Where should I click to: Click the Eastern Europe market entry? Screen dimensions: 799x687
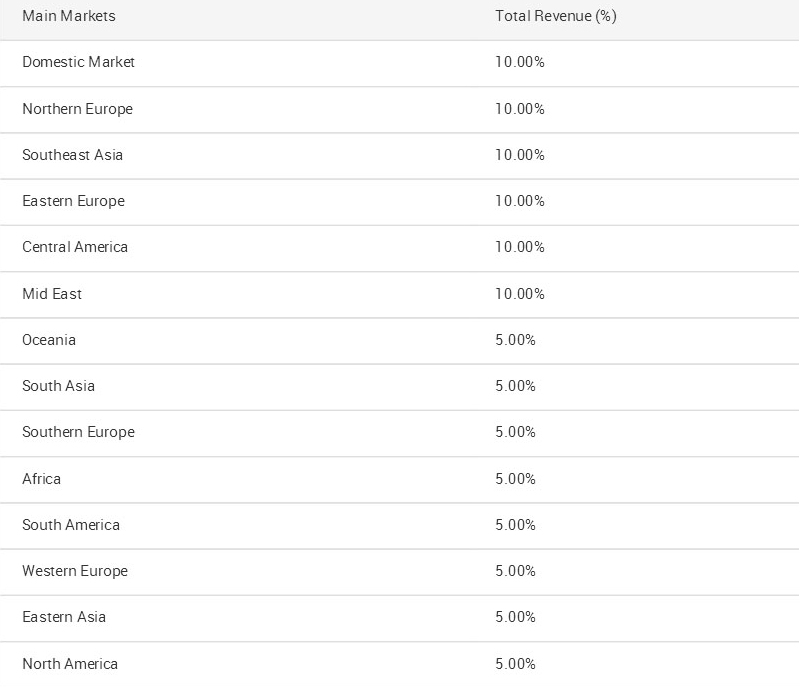[73, 201]
